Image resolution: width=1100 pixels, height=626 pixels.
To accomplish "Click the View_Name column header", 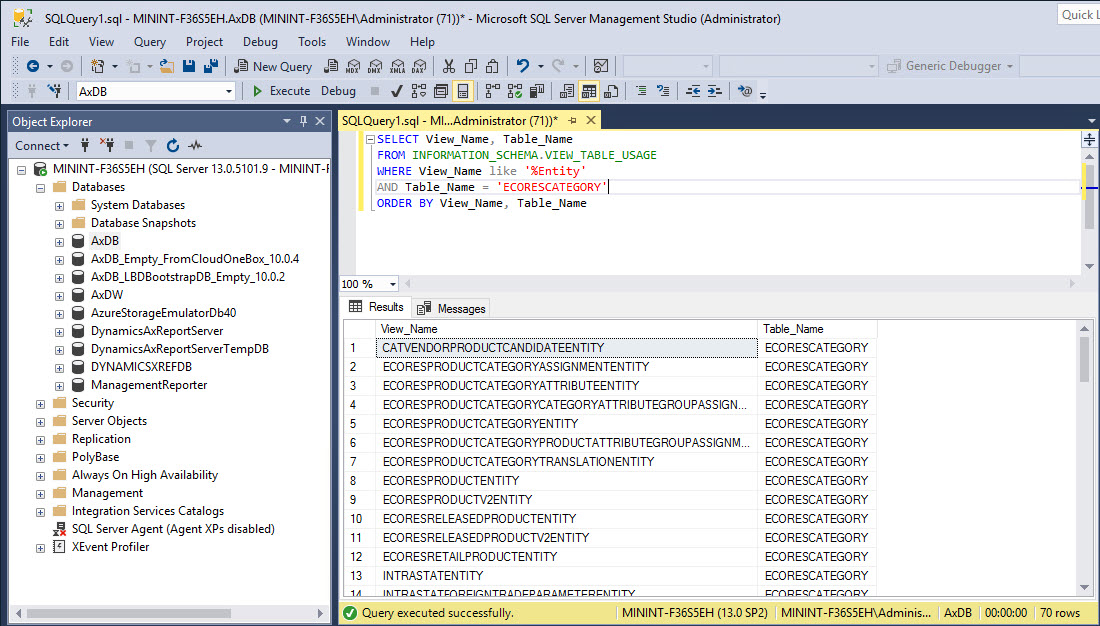I will coord(567,329).
